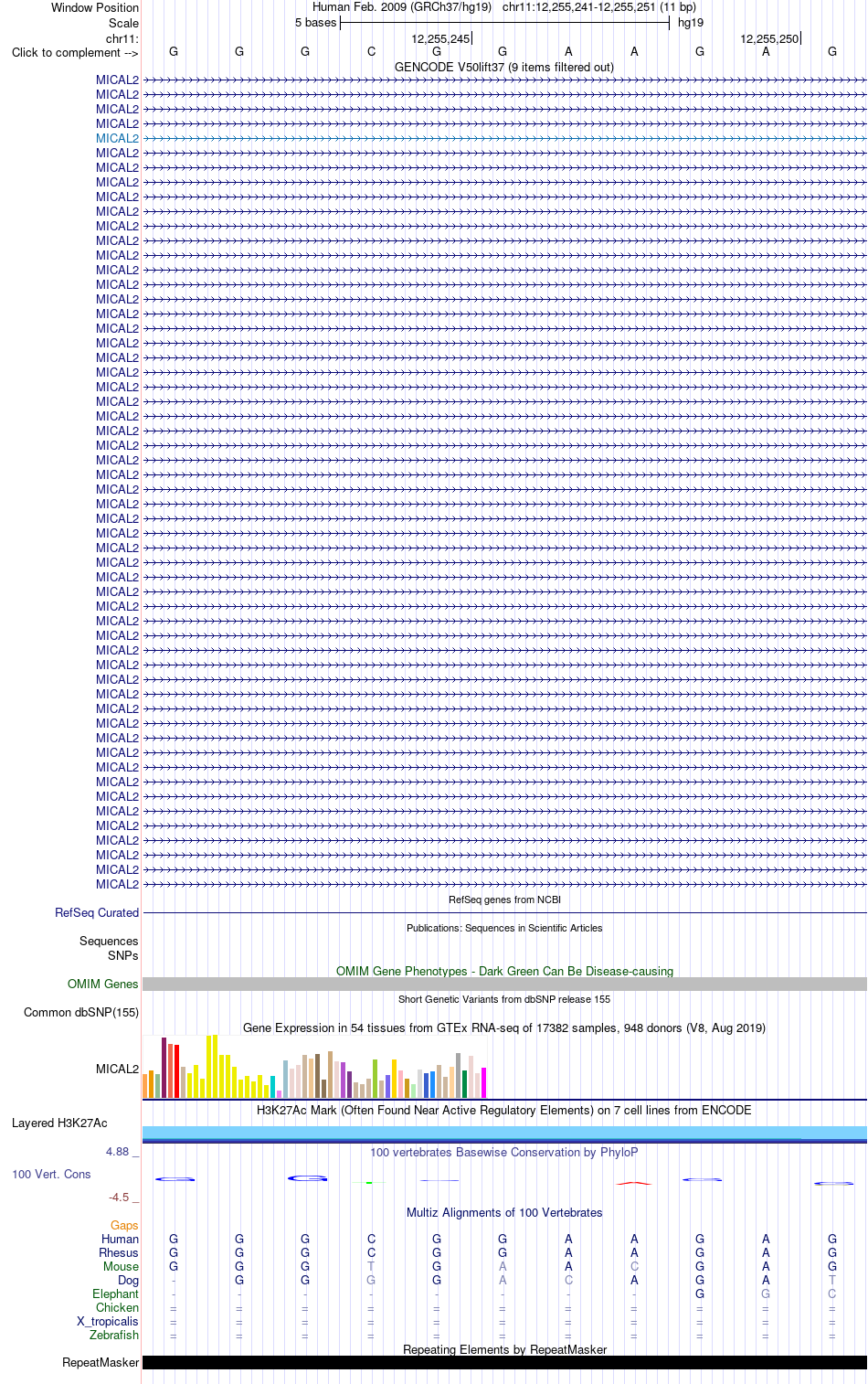Click 'Multiz Alignments of 100 Vertebrates' title

(504, 1212)
